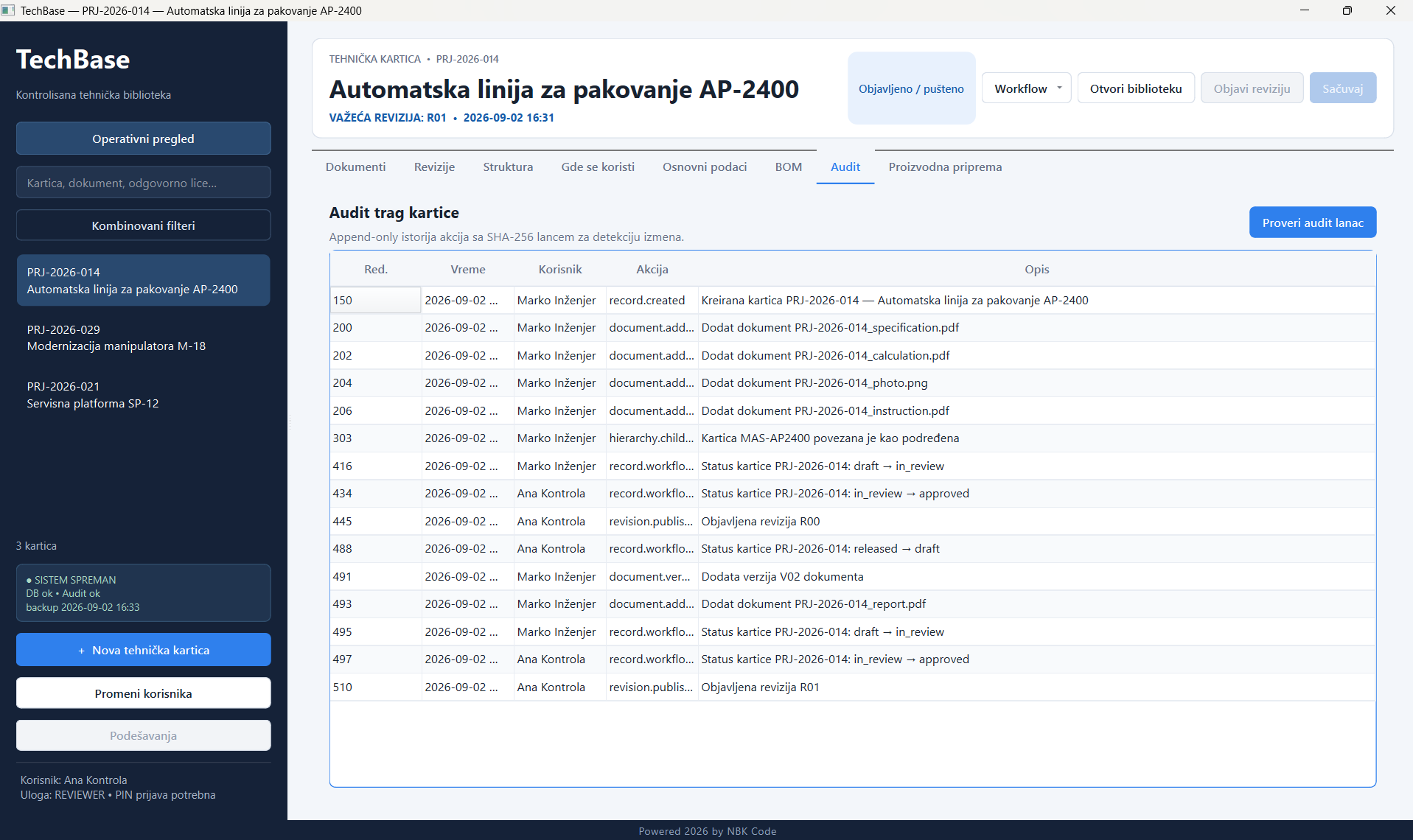The image size is (1413, 840).
Task: Click the Sačuvaj button
Action: point(1342,88)
